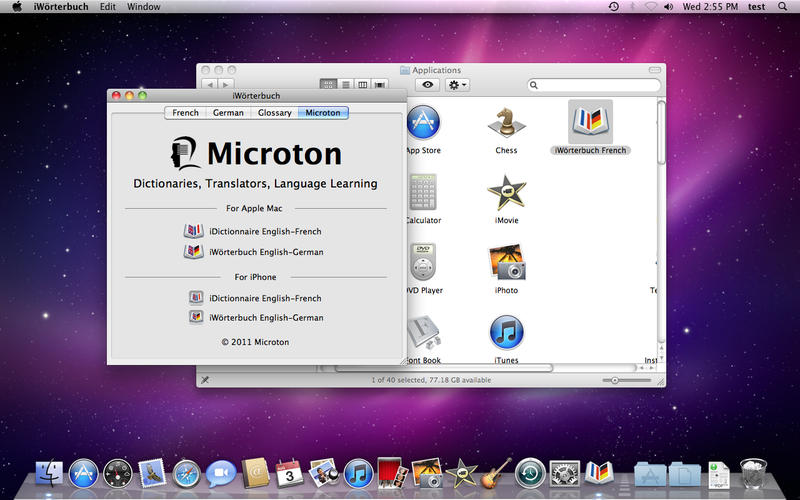Screen dimensions: 800x500
Task: Open GarageBand guitar icon in the dock
Action: [x=495, y=473]
